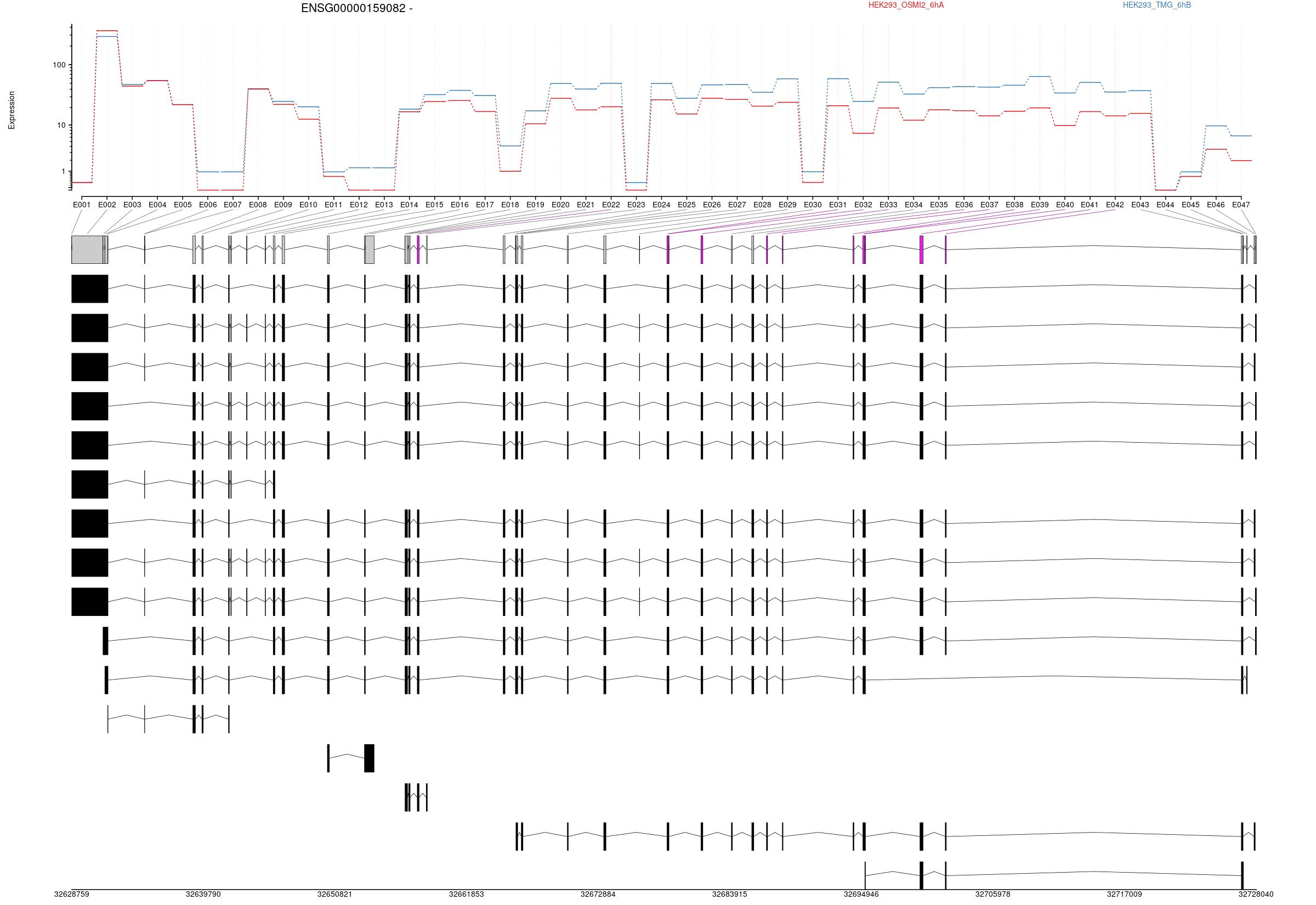Click genomic coordinate 32639790 on axis
This screenshot has width=1316, height=905.
point(203,894)
